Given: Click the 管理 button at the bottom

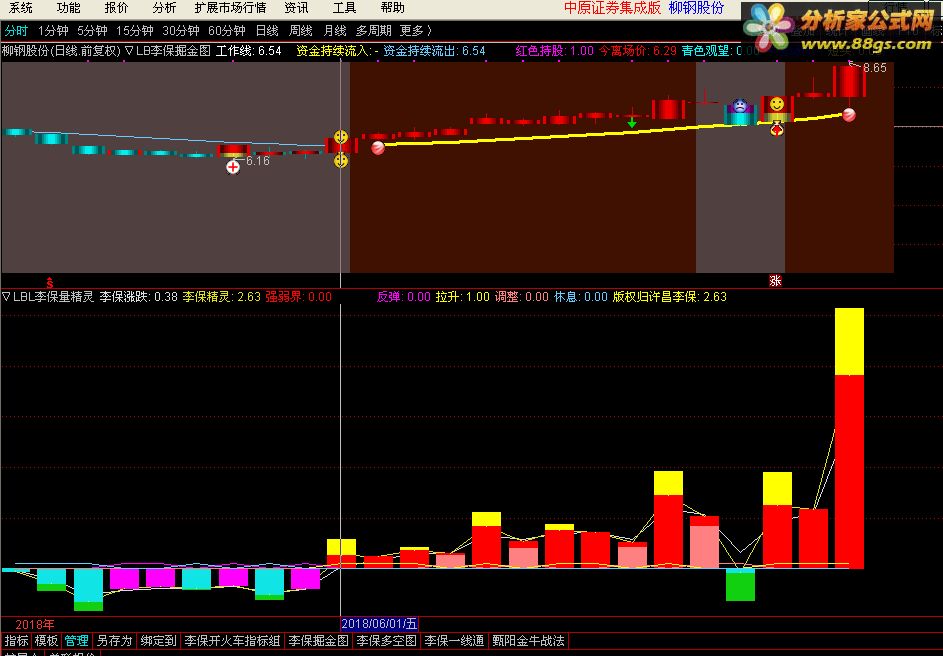Looking at the screenshot, I should pos(76,641).
